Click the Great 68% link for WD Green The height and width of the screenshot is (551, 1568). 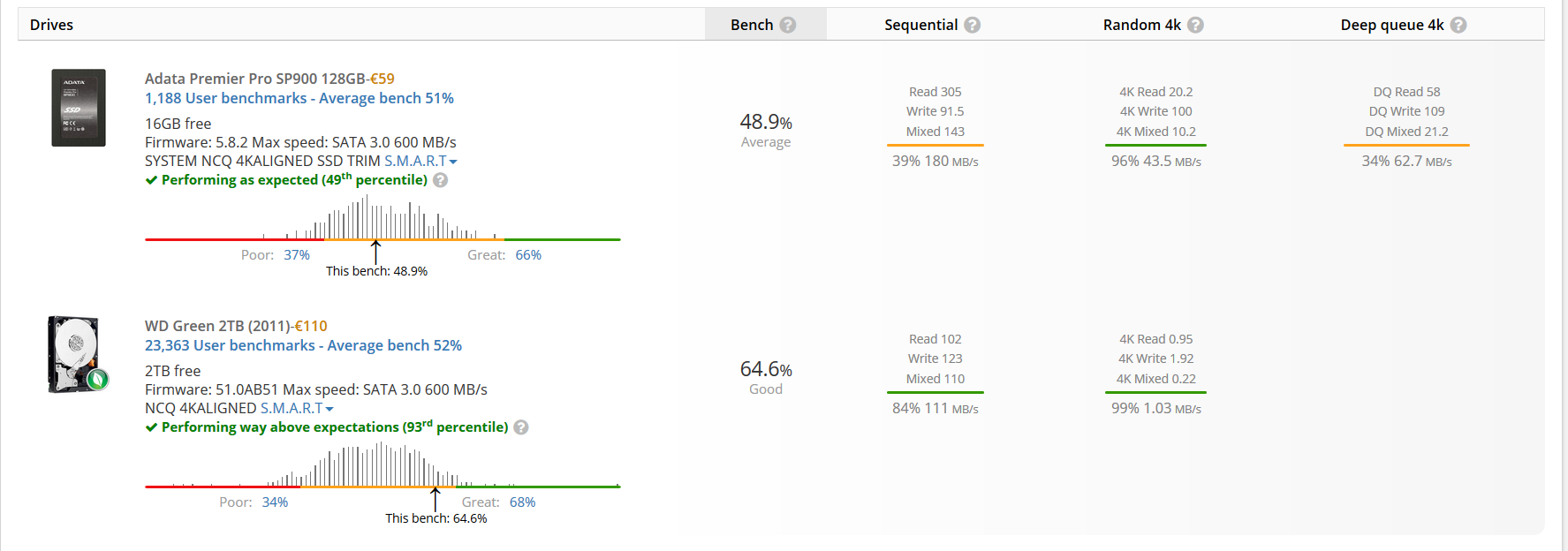[x=522, y=502]
